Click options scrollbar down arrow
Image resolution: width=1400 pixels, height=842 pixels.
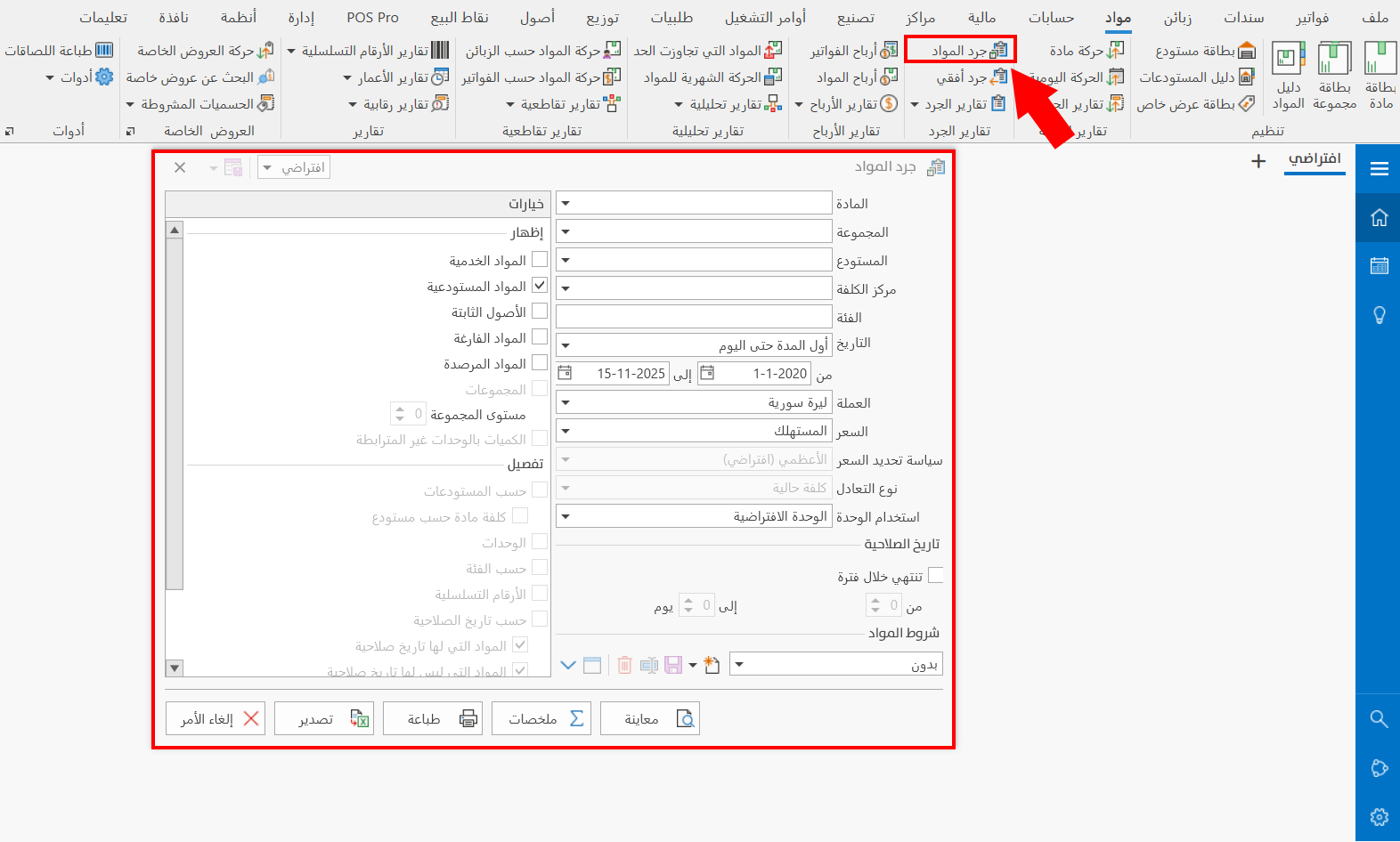click(x=175, y=668)
